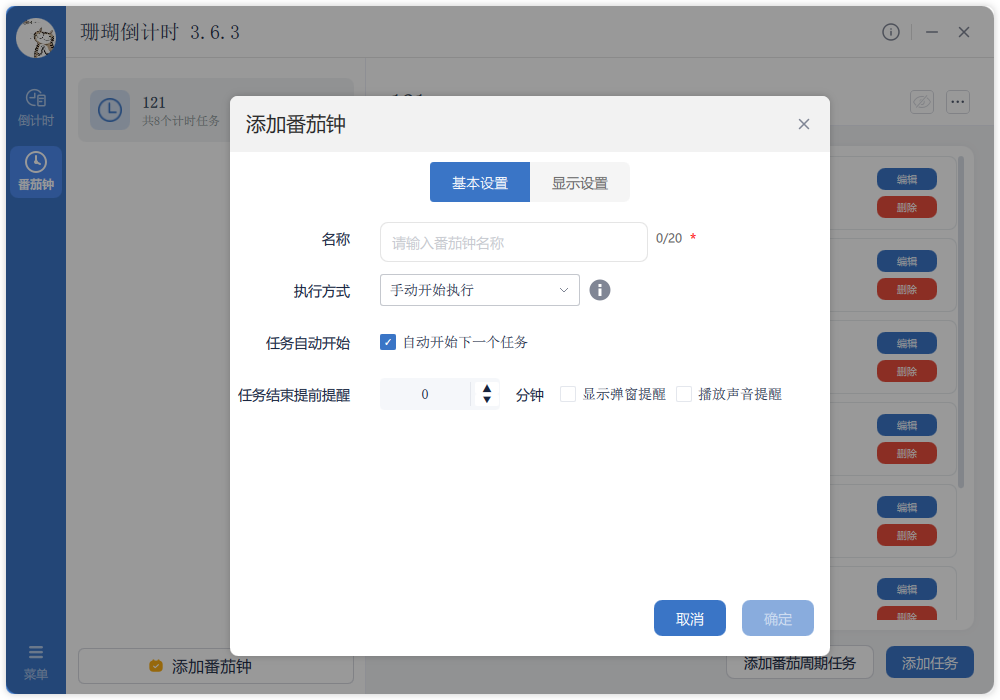The image size is (1000, 700).
Task: Click the info icon in the title bar
Action: (x=891, y=32)
